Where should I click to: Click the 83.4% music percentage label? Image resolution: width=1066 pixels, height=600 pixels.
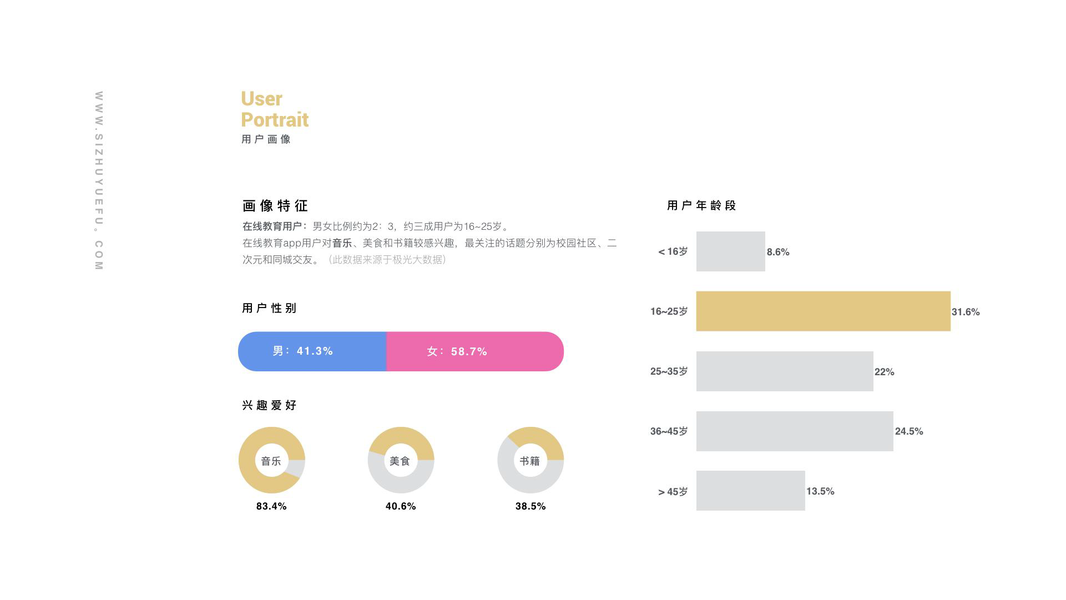click(271, 507)
